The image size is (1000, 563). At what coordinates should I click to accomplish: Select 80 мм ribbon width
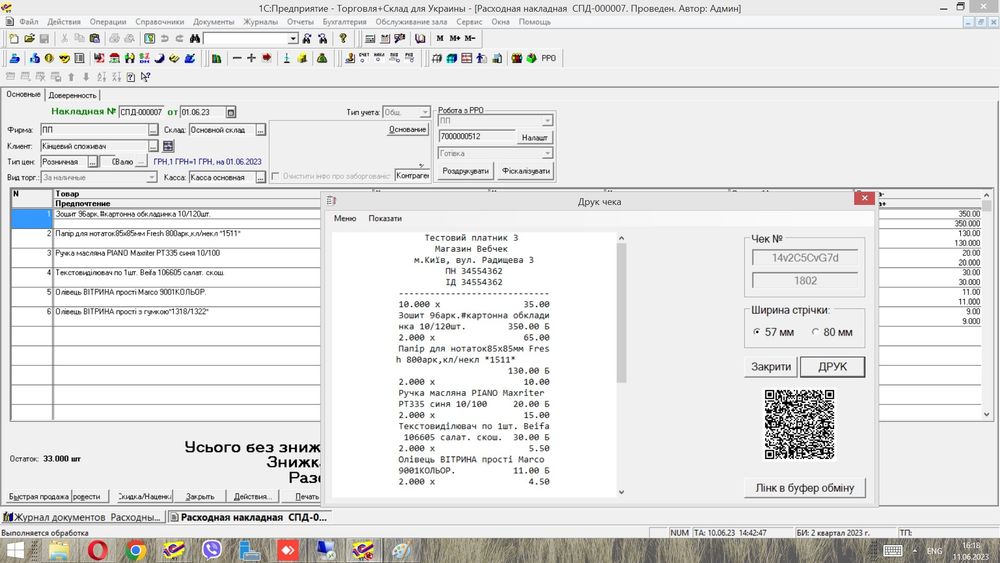pos(816,332)
